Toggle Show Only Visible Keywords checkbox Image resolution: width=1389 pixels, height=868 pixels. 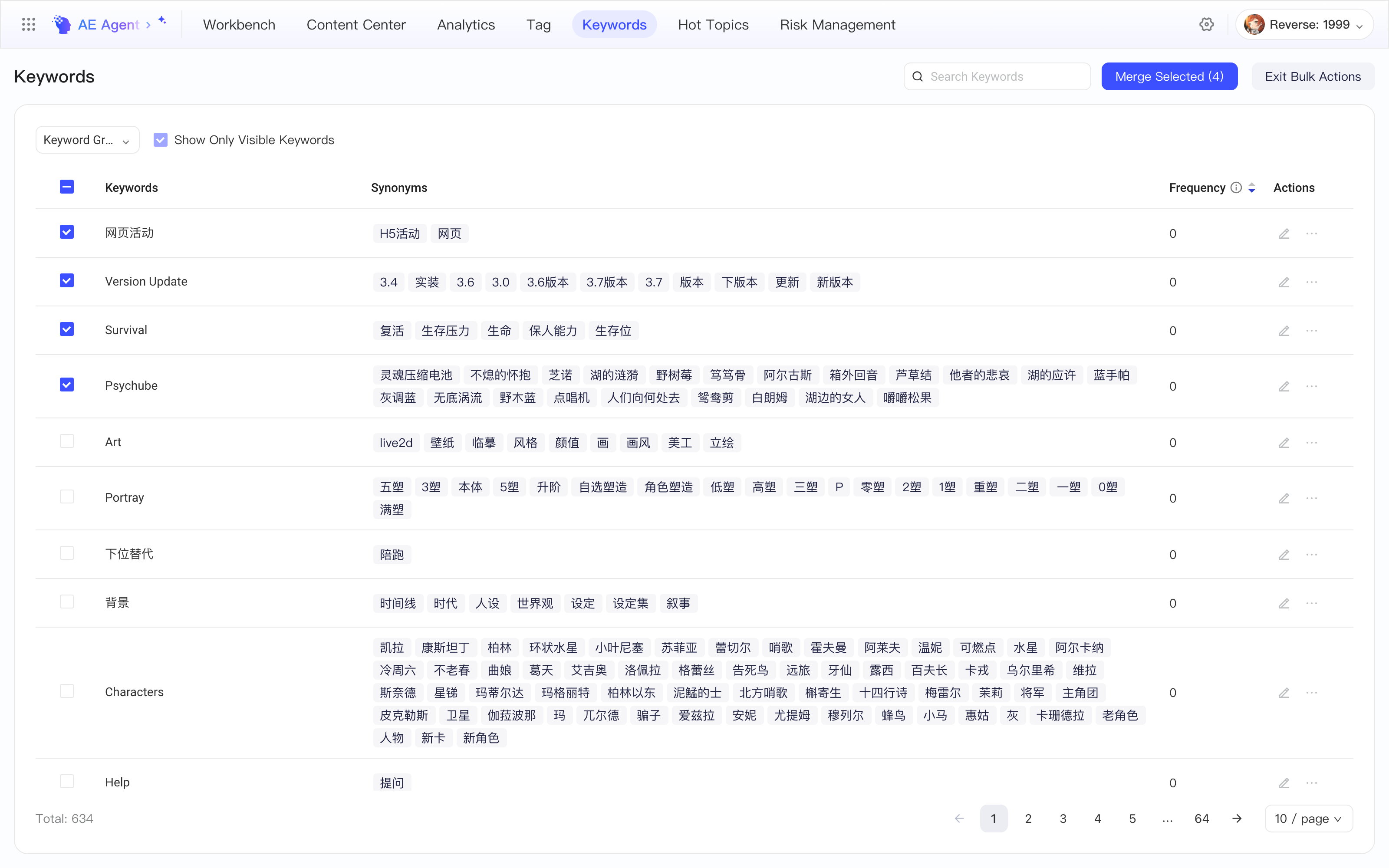point(160,140)
